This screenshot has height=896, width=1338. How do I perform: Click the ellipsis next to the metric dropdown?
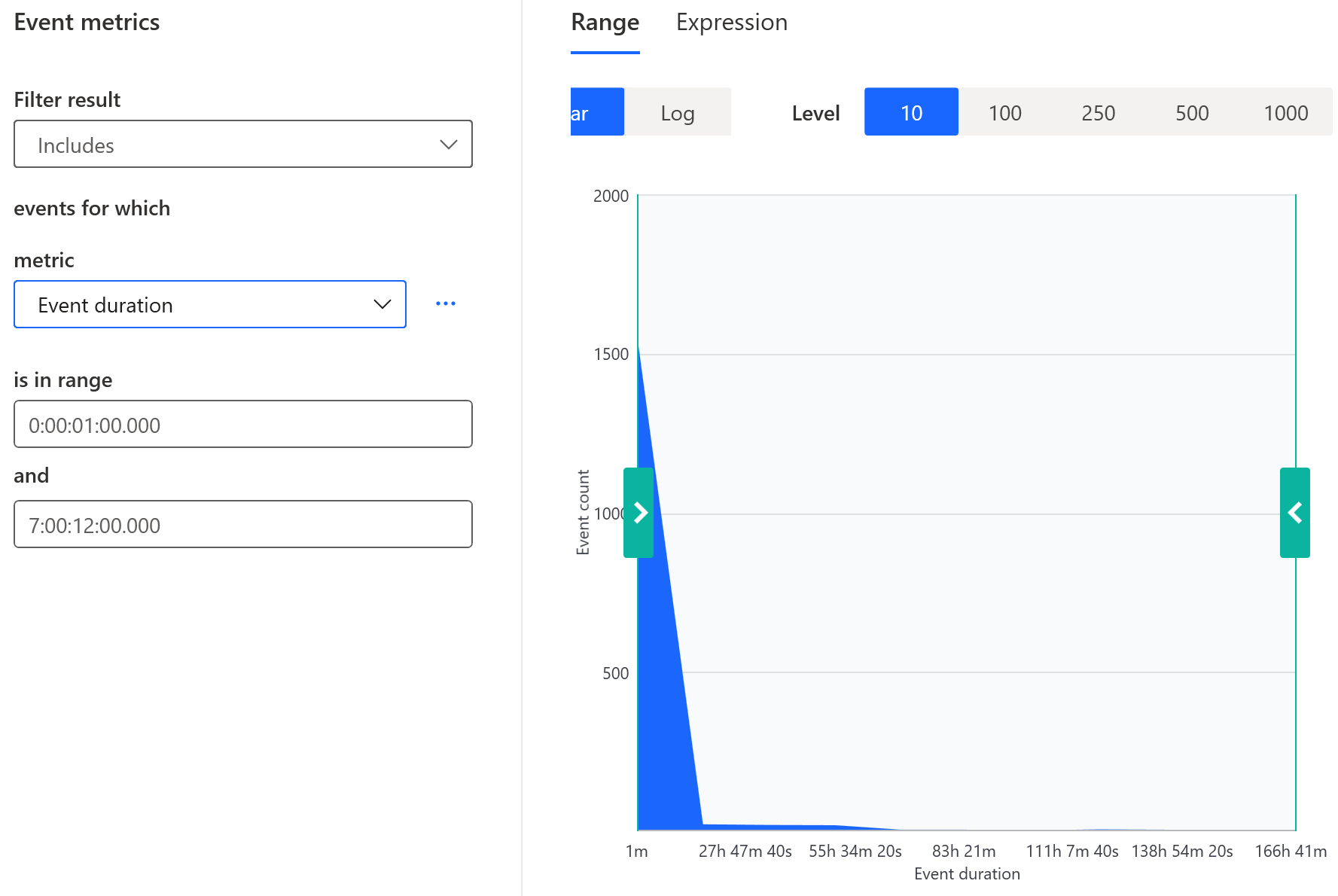point(446,303)
